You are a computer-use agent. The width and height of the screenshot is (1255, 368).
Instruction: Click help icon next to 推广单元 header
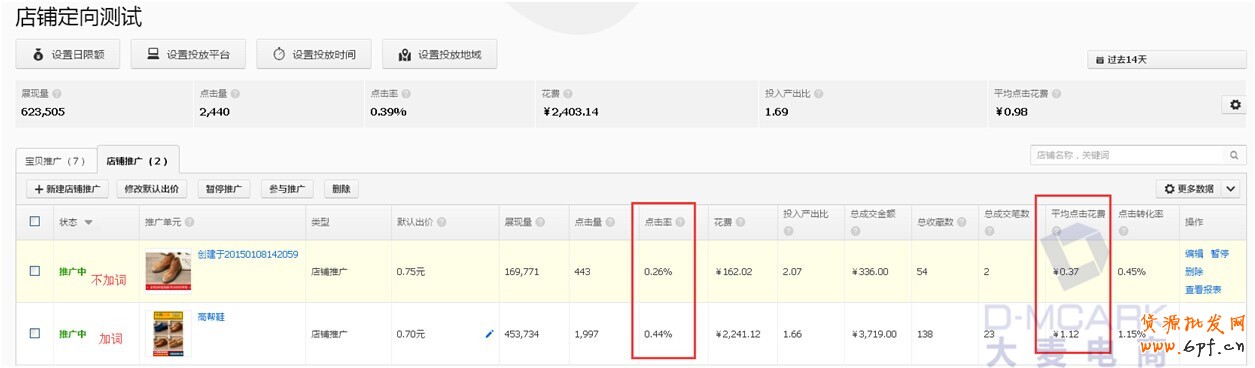(189, 222)
